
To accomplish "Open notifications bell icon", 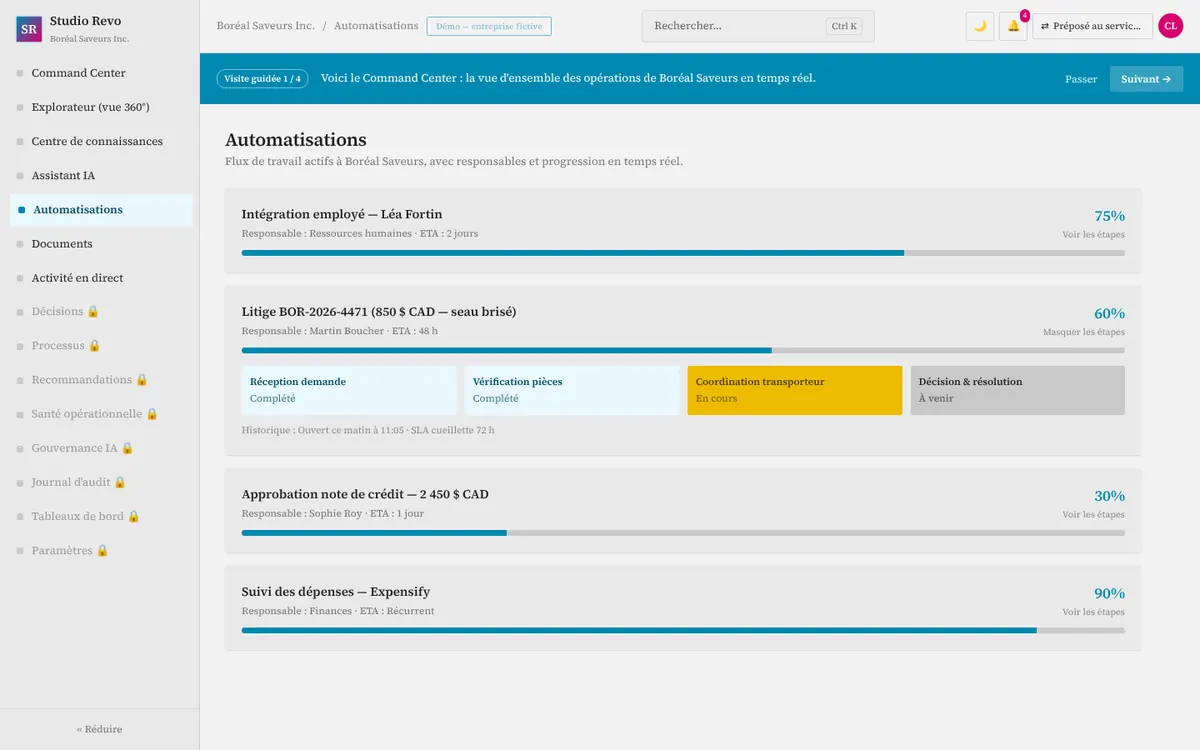I will 1013,26.
